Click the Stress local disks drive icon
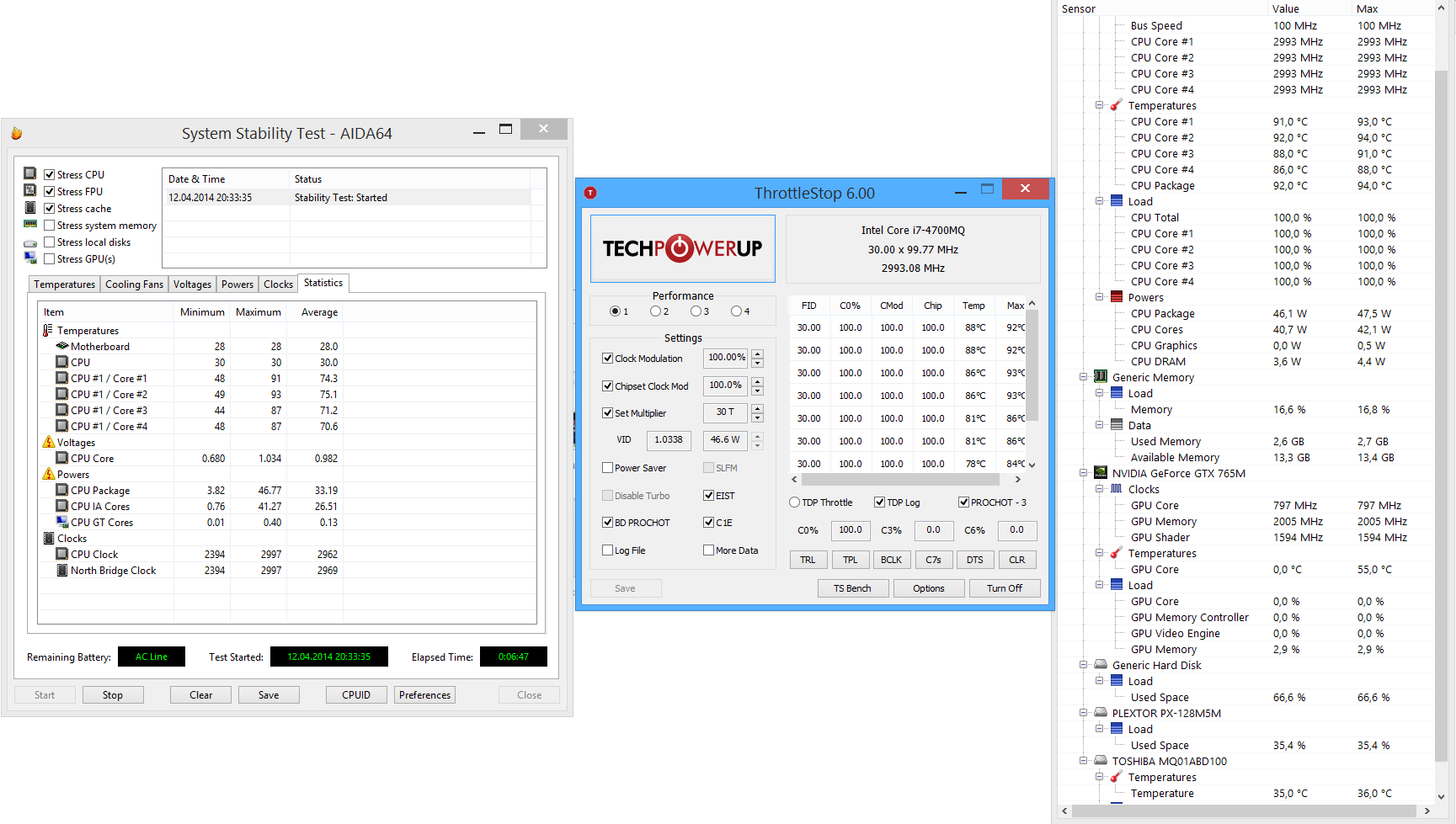 (30, 242)
